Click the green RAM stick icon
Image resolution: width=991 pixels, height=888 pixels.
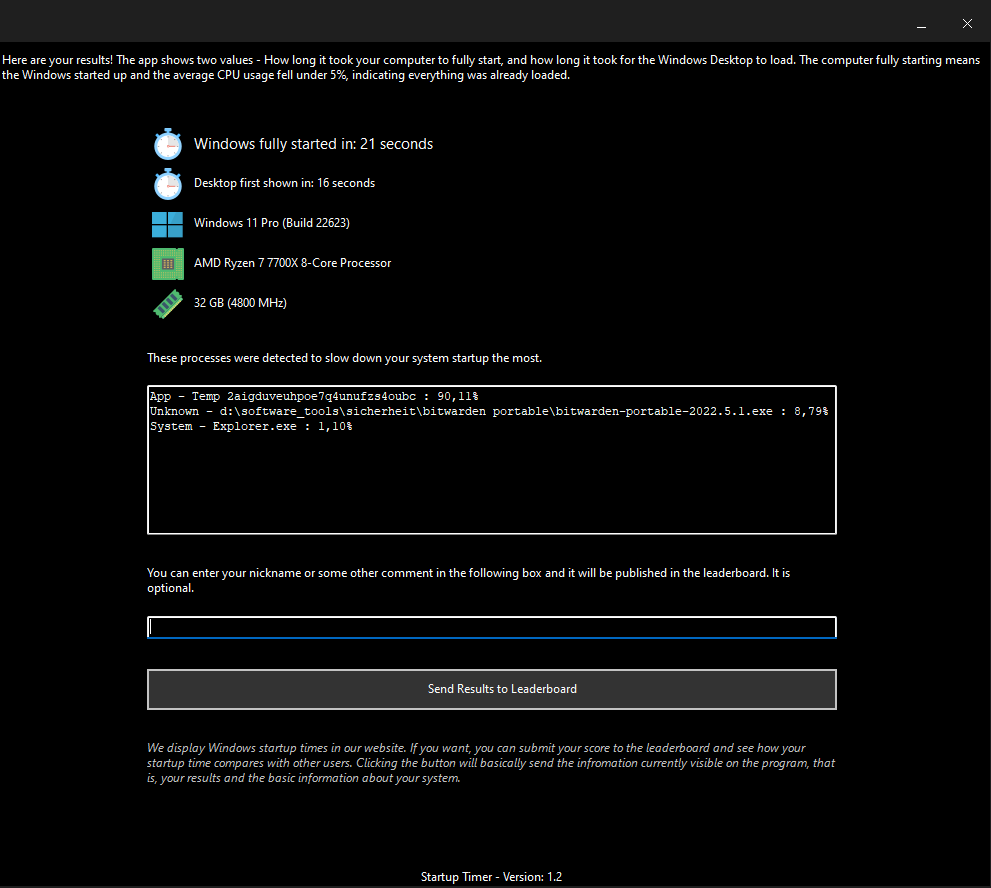(168, 304)
